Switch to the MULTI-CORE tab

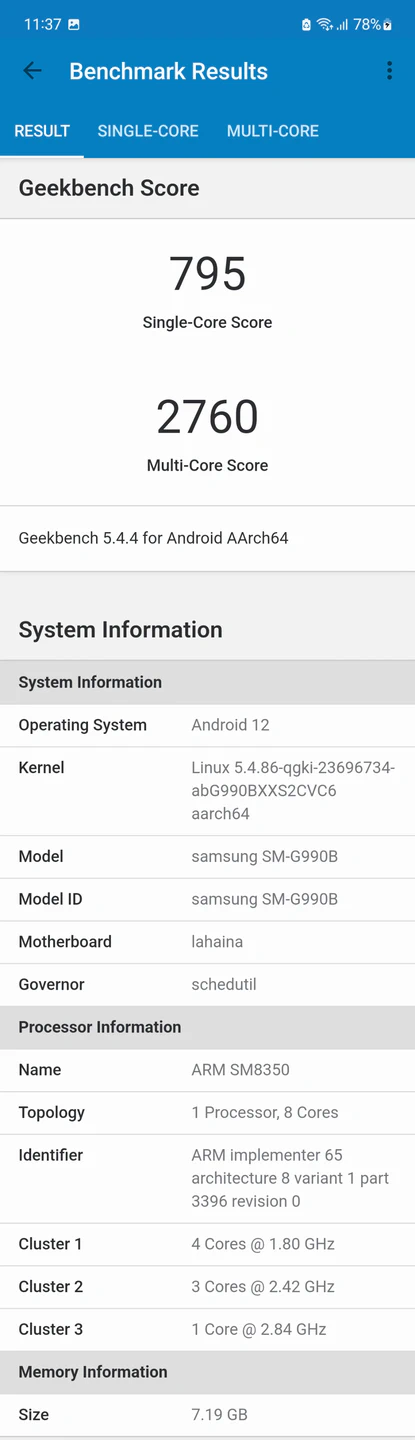(273, 131)
